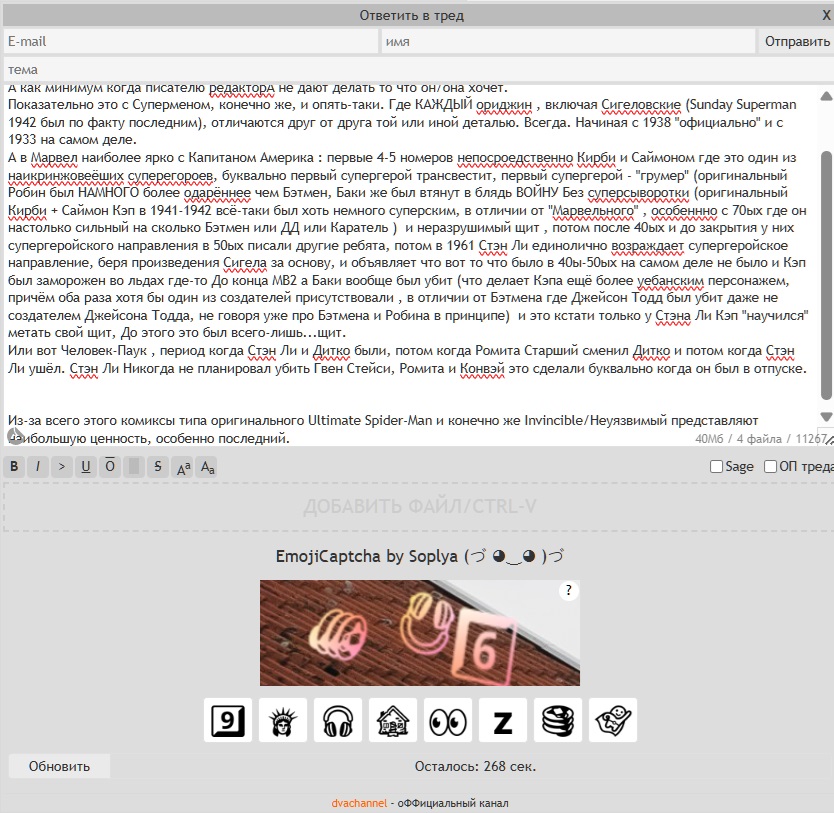Click the EmojiCaptcha by Soplya heading
Image resolution: width=834 pixels, height=813 pixels.
420,556
